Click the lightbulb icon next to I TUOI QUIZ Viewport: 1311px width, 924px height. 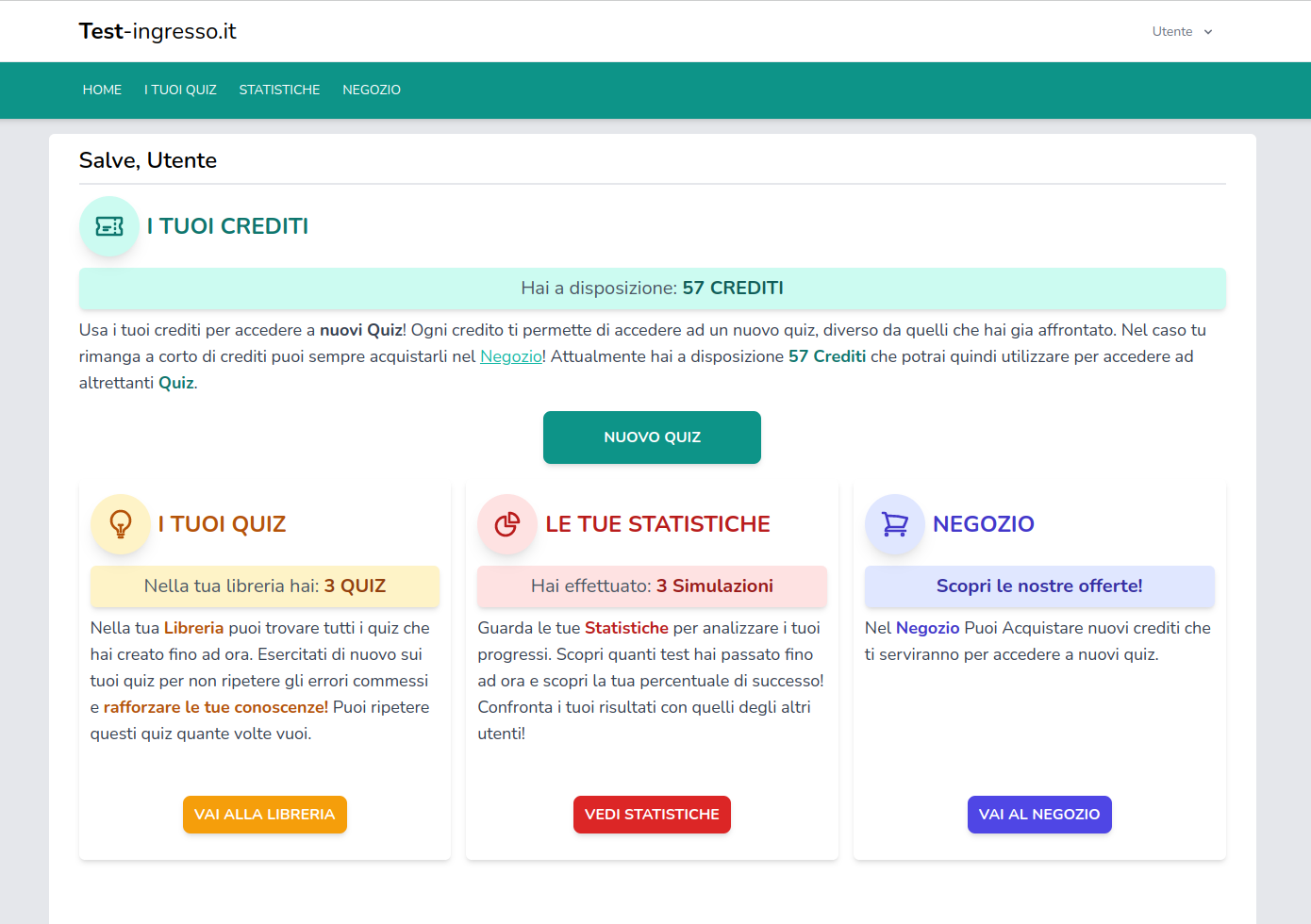121,524
